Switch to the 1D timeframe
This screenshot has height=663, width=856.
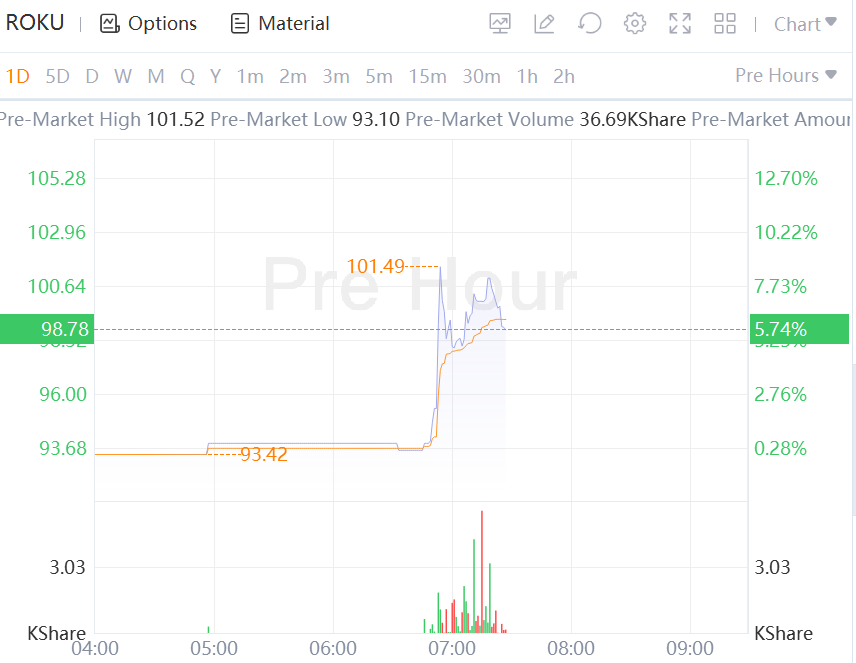pos(18,76)
